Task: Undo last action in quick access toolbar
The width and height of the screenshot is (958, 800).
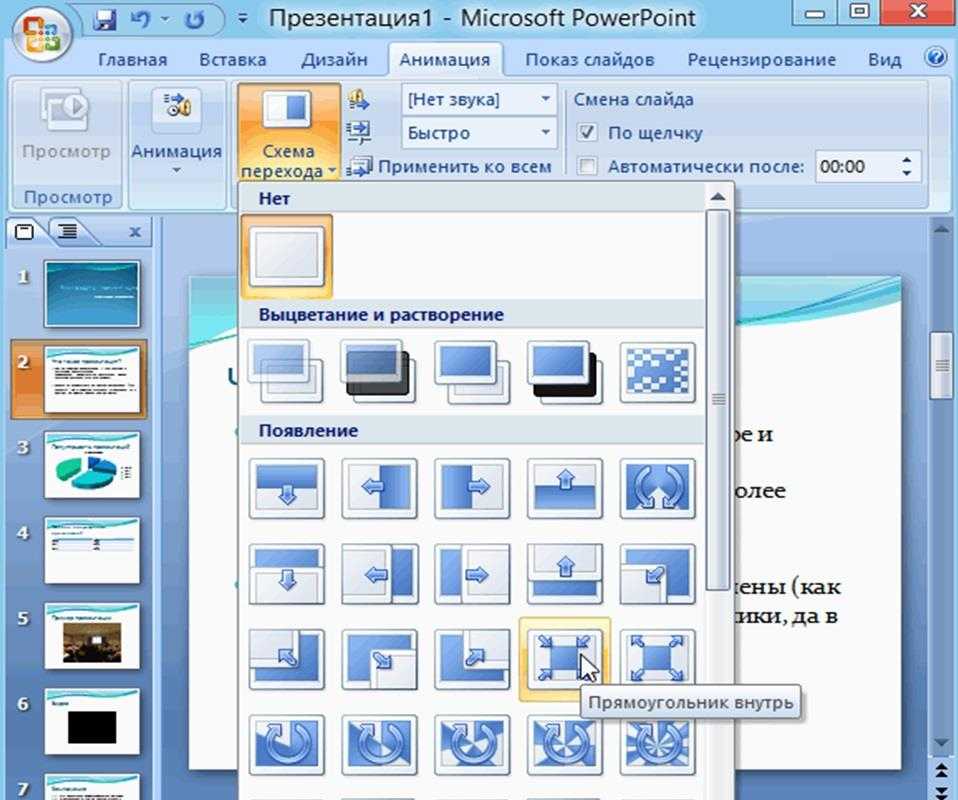Action: tap(141, 20)
